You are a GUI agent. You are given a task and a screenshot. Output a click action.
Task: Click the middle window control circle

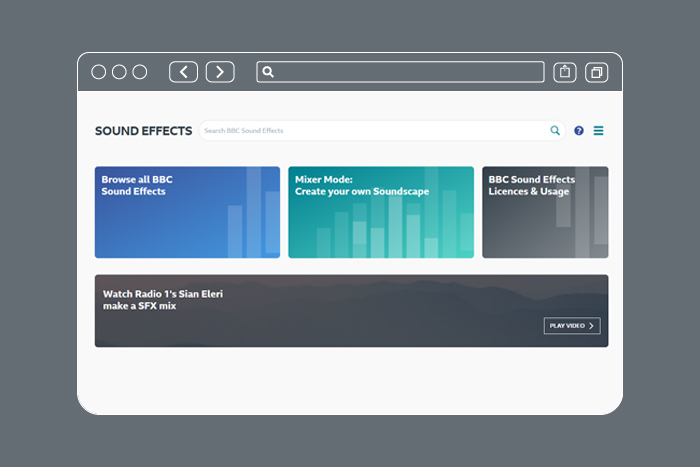[119, 72]
